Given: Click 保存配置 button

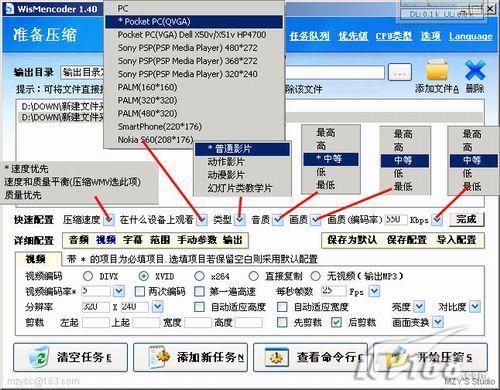Looking at the screenshot, I should [x=407, y=240].
